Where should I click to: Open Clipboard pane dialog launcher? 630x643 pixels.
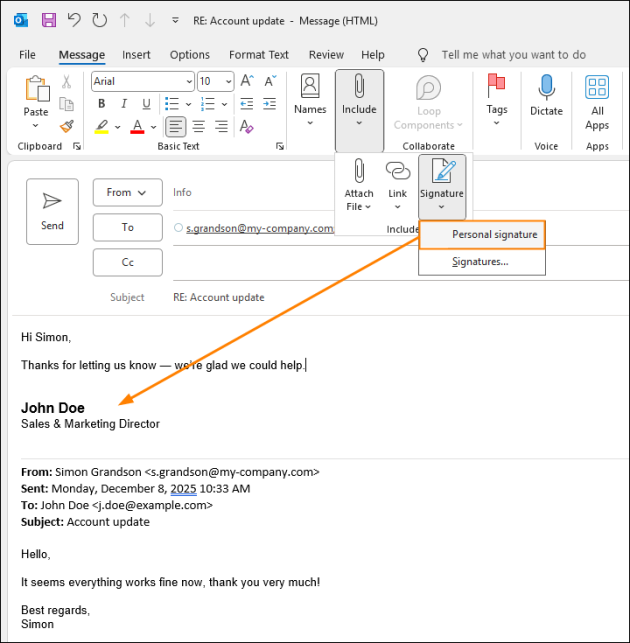pyautogui.click(x=77, y=146)
